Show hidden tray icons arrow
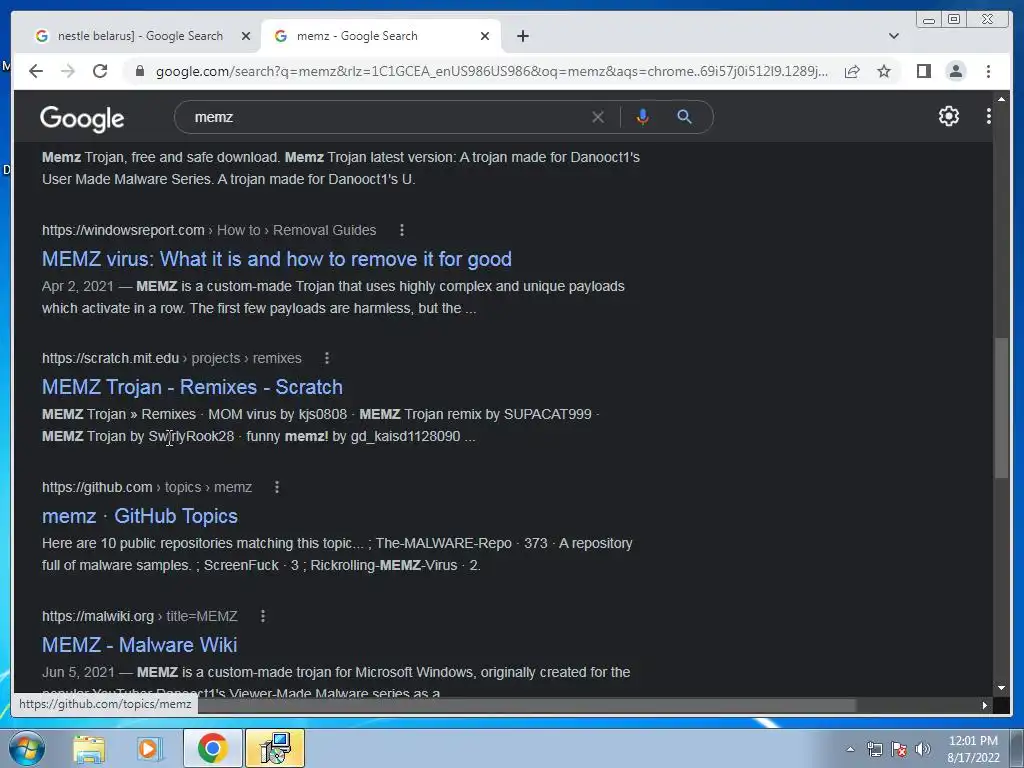 850,749
